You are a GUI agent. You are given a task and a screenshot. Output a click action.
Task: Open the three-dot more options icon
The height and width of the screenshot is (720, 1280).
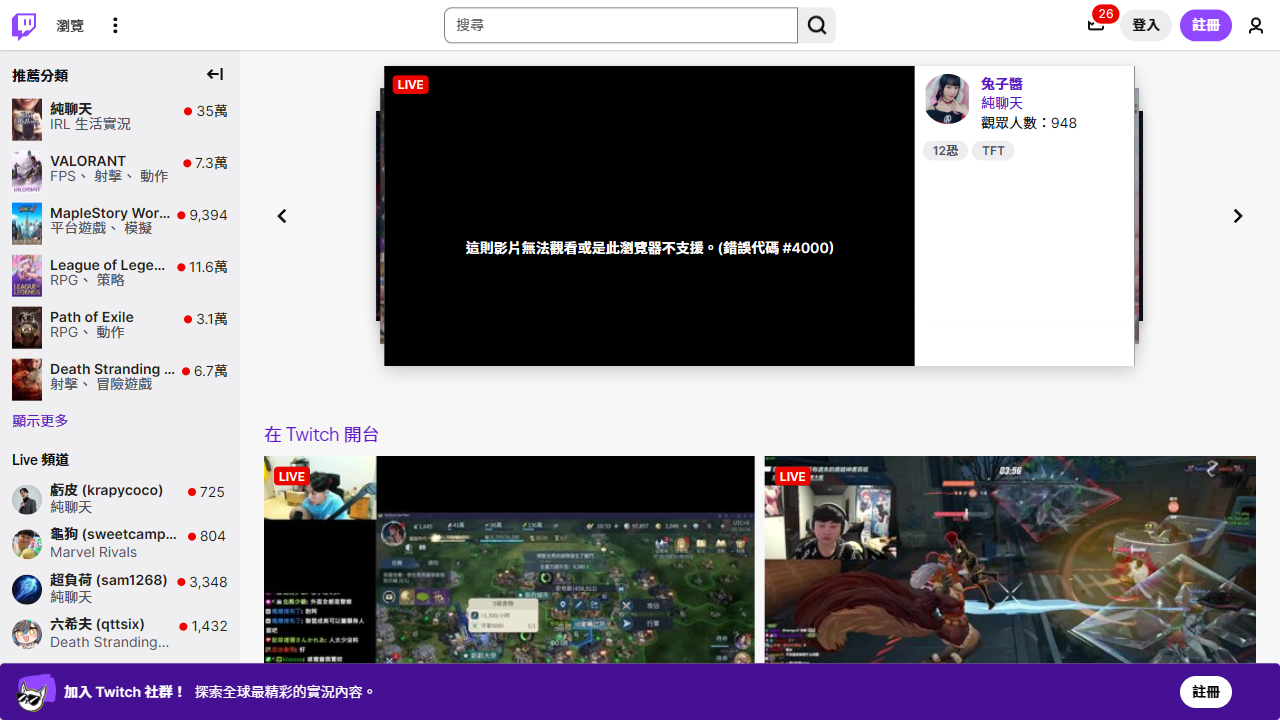[116, 25]
